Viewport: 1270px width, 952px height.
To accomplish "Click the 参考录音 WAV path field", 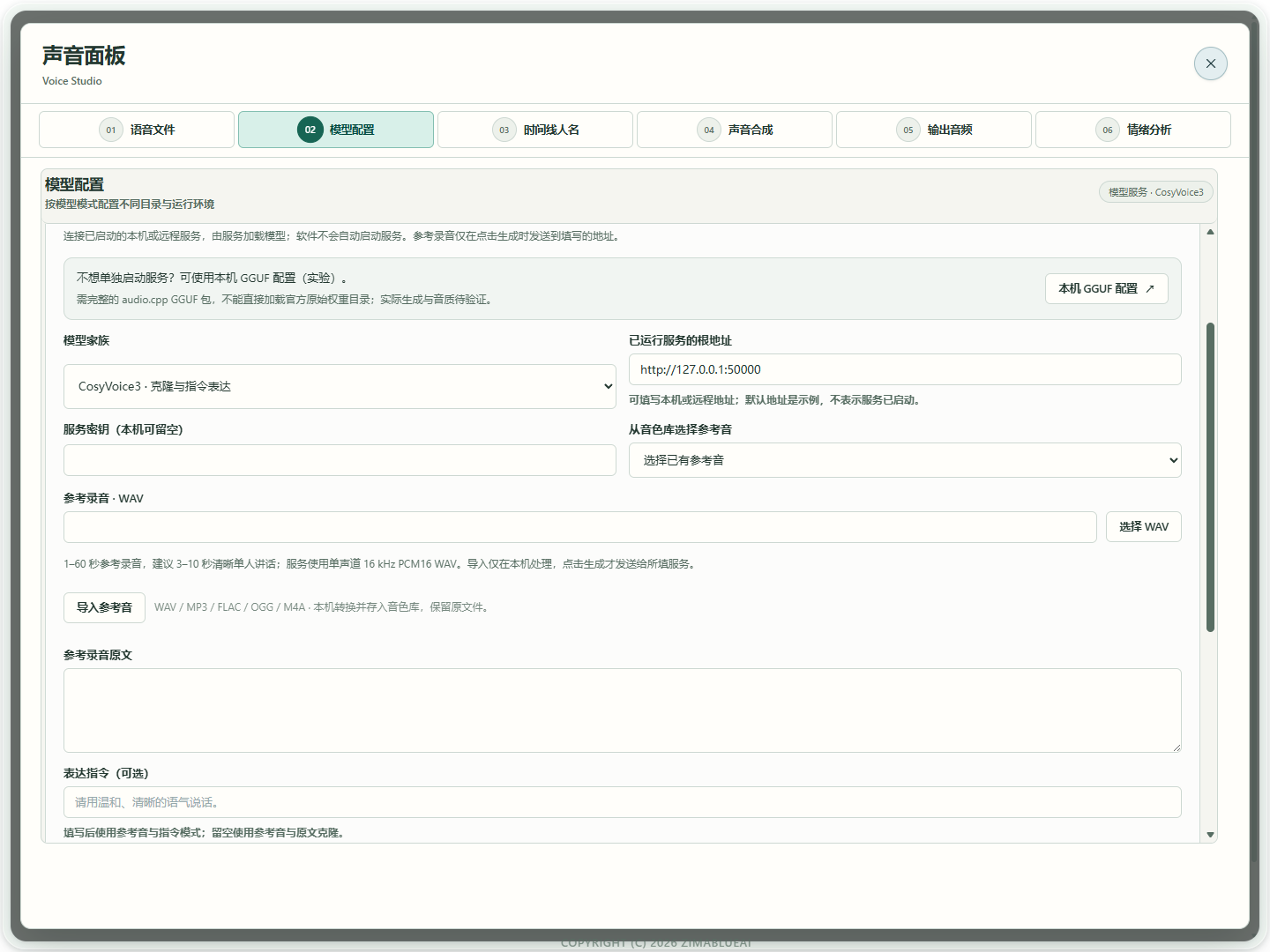I will 580,527.
